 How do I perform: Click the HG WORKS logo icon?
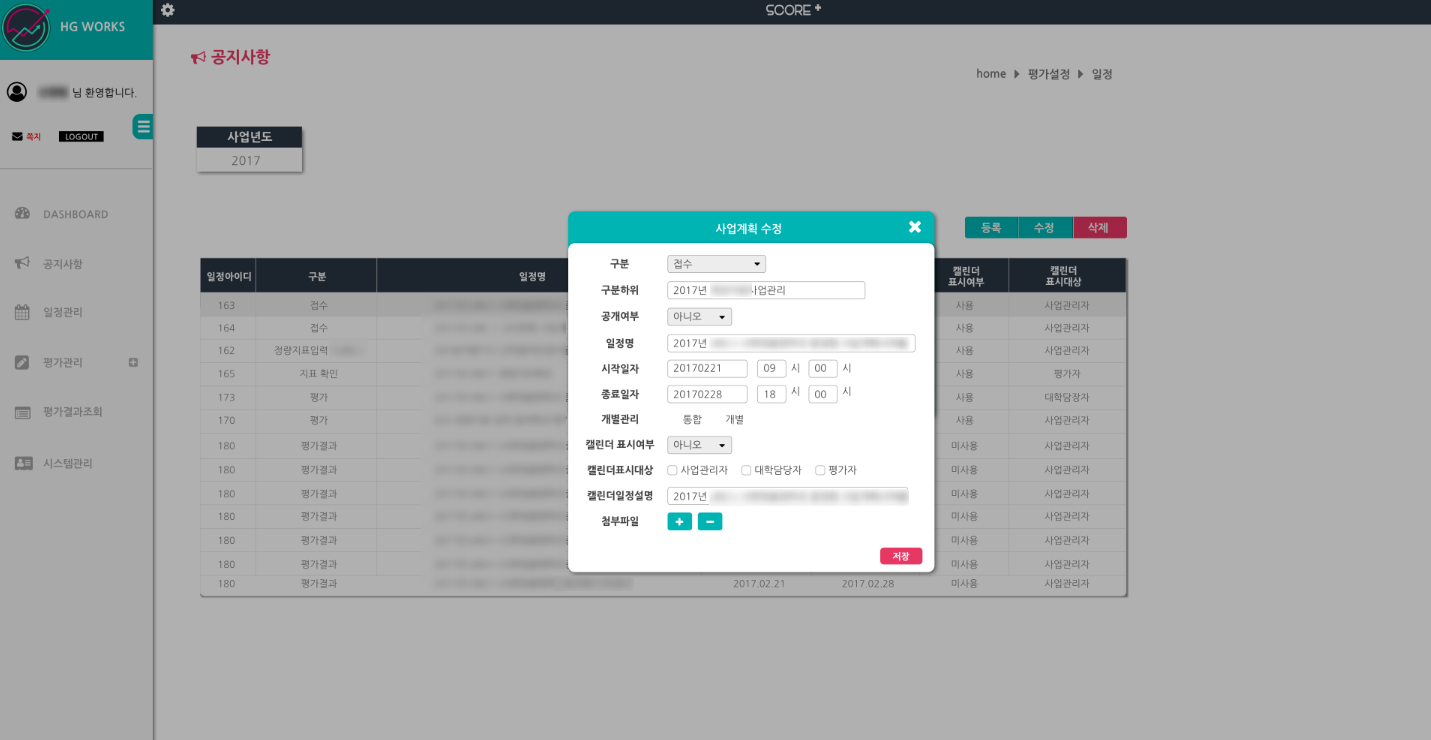26,28
